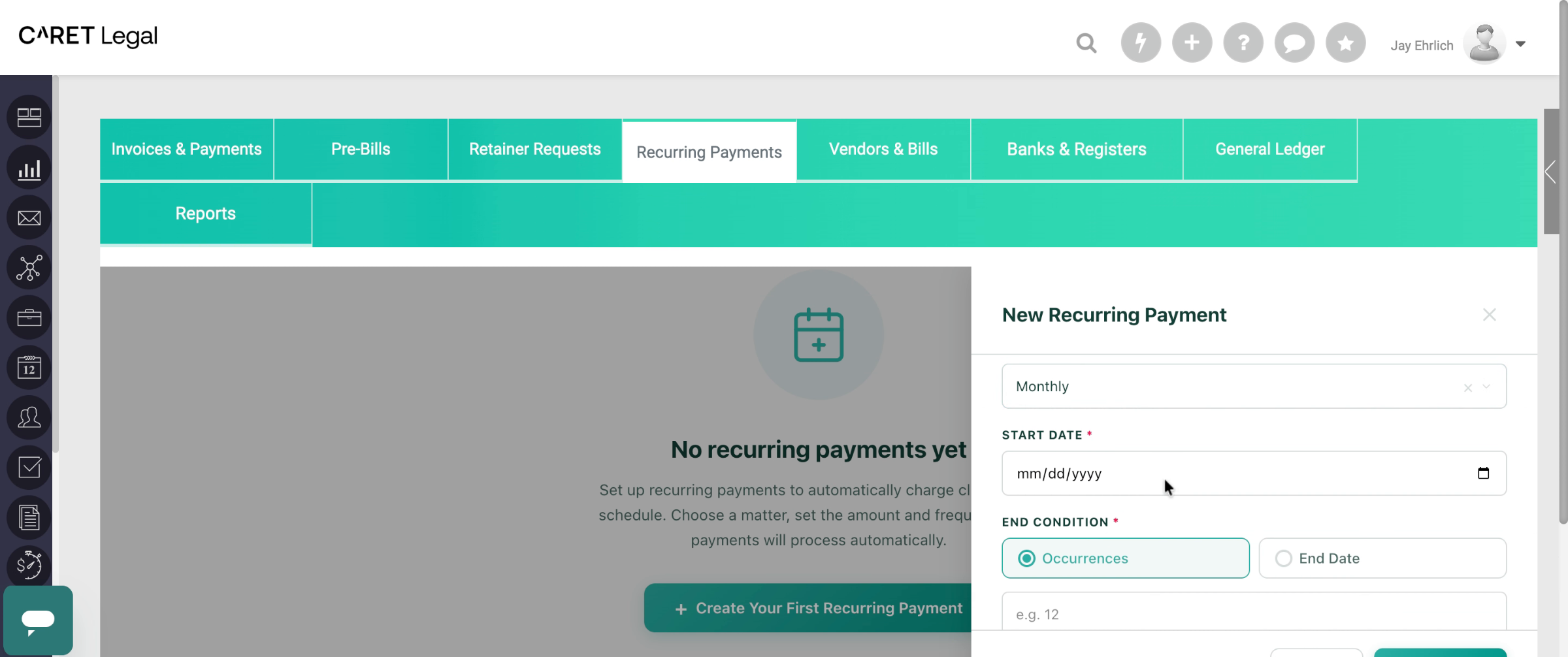The height and width of the screenshot is (657, 1568).
Task: Click the lightning bolt quick actions icon
Action: pyautogui.click(x=1141, y=43)
